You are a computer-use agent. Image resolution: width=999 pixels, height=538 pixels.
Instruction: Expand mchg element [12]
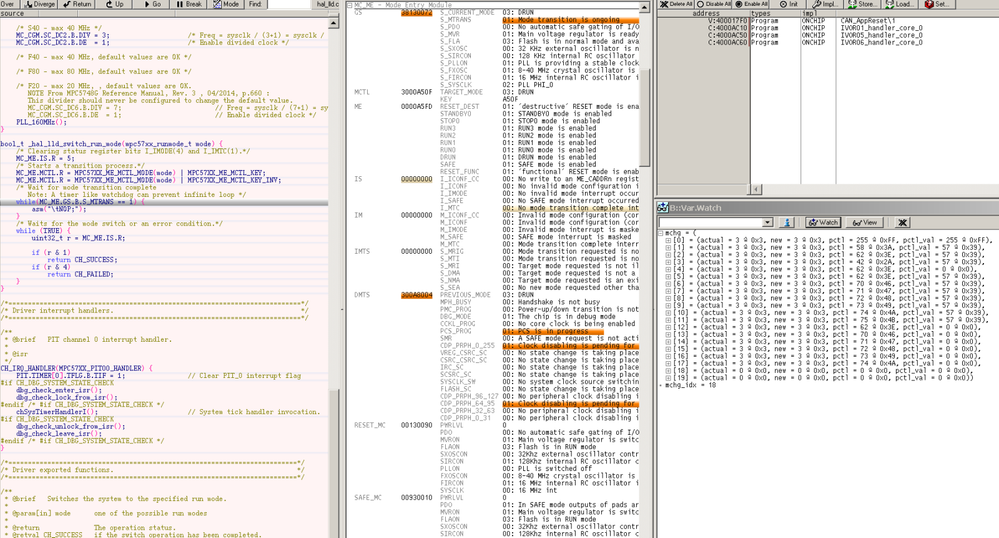668,327
